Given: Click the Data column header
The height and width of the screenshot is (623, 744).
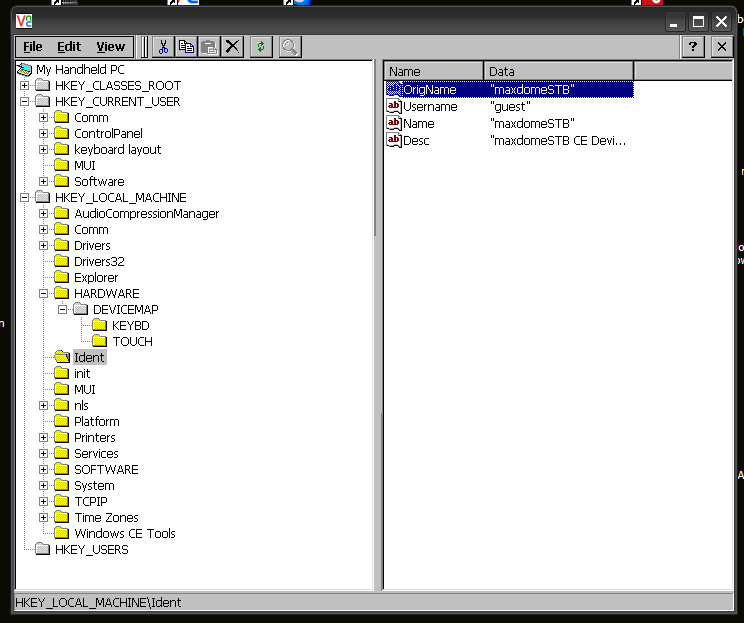Looking at the screenshot, I should pyautogui.click(x=558, y=71).
